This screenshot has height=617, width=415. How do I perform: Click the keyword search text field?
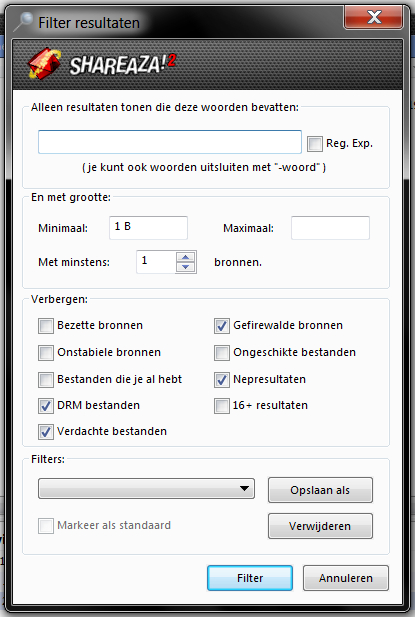tap(170, 142)
